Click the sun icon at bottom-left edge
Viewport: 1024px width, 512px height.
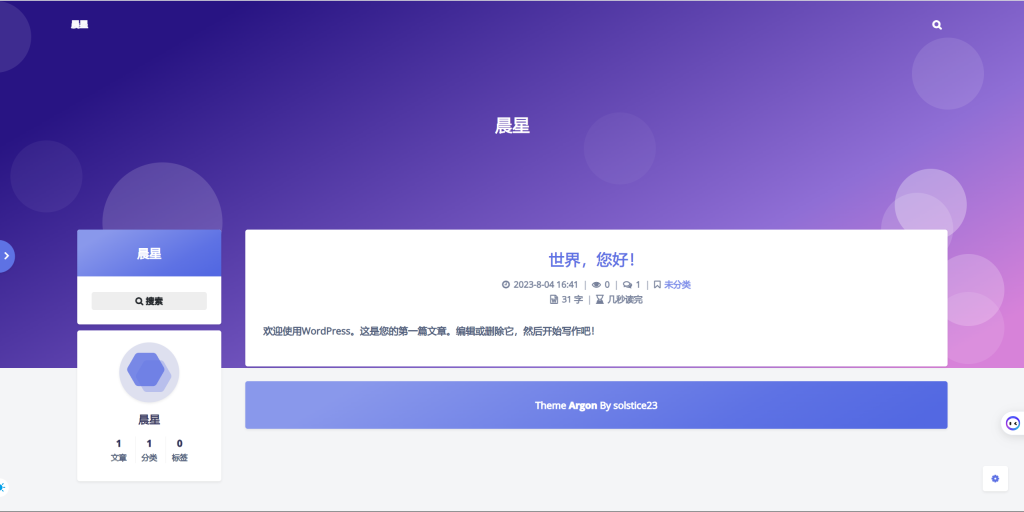point(2,488)
